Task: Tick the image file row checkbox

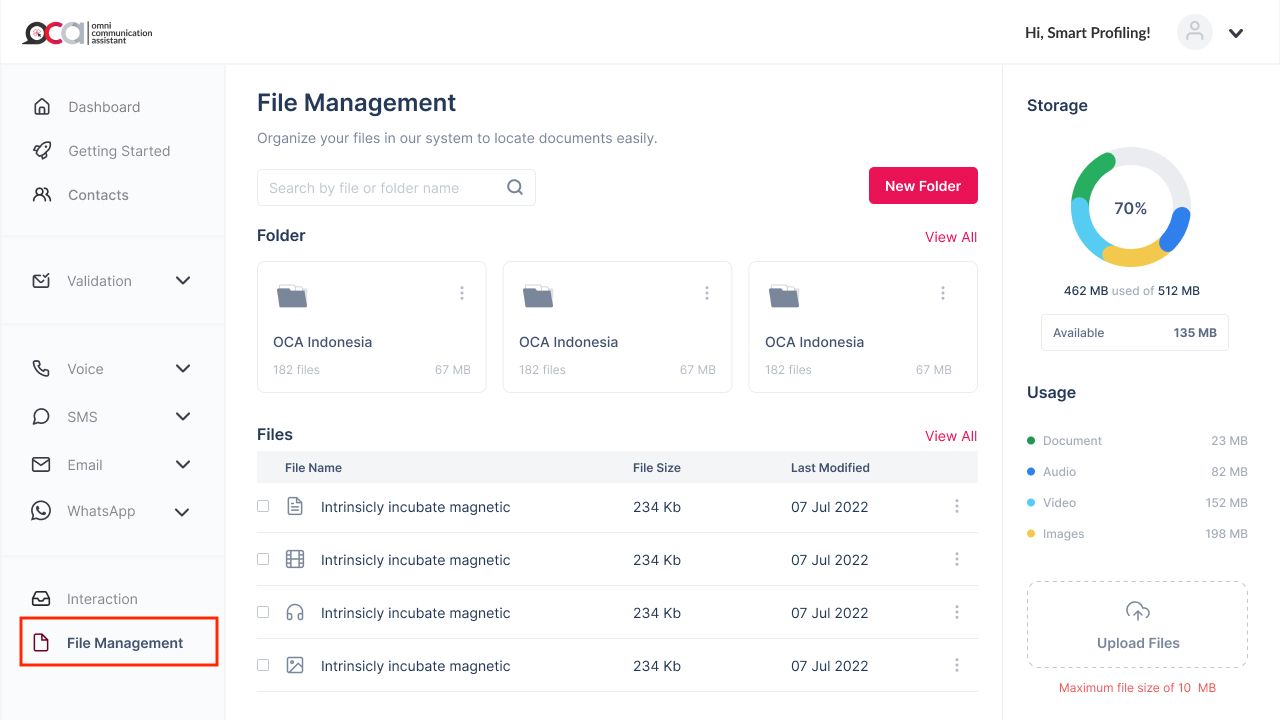Action: [263, 665]
